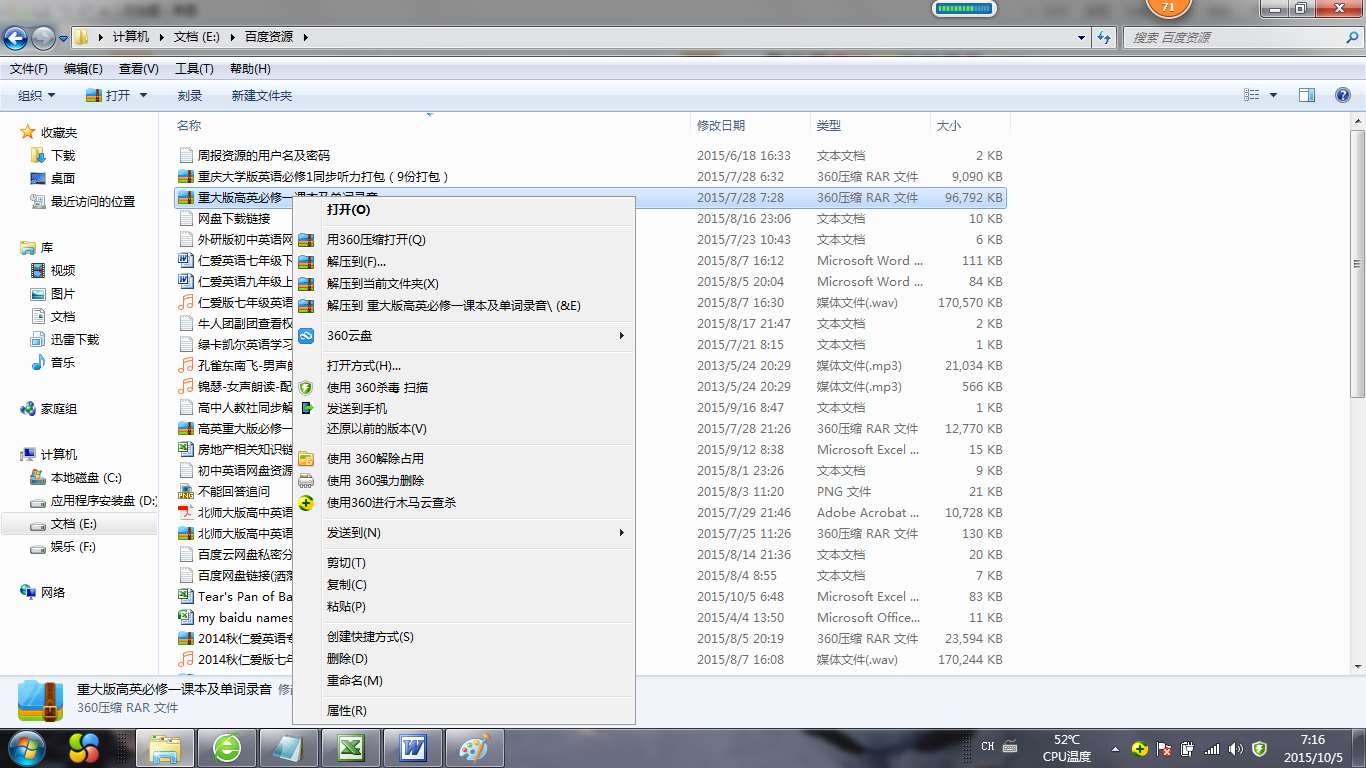Image resolution: width=1366 pixels, height=768 pixels.
Task: Click the change view icon in toolbar
Action: tap(1252, 95)
